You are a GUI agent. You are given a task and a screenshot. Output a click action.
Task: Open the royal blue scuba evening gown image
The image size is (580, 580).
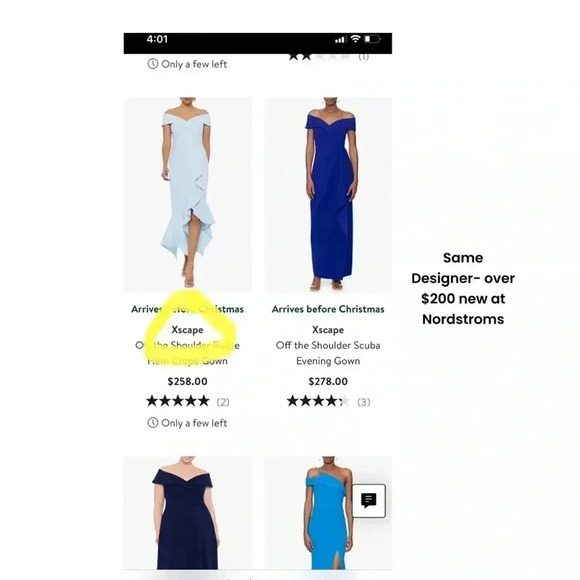(x=328, y=195)
